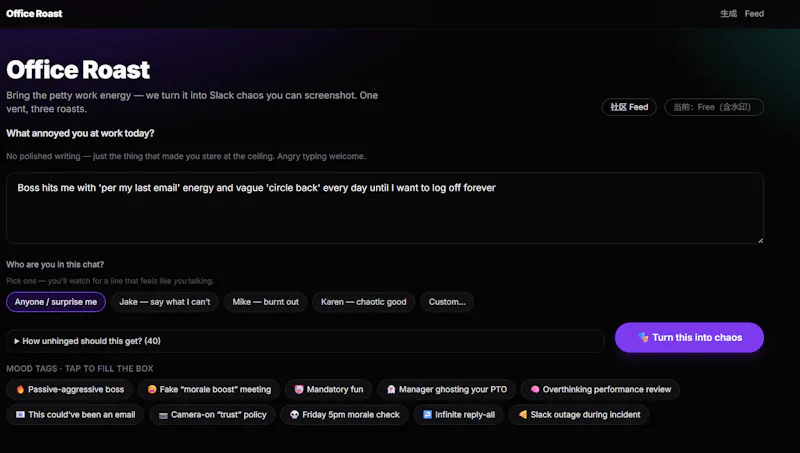Click the brain icon on performance review tag
This screenshot has height=453, width=800.
pos(535,389)
